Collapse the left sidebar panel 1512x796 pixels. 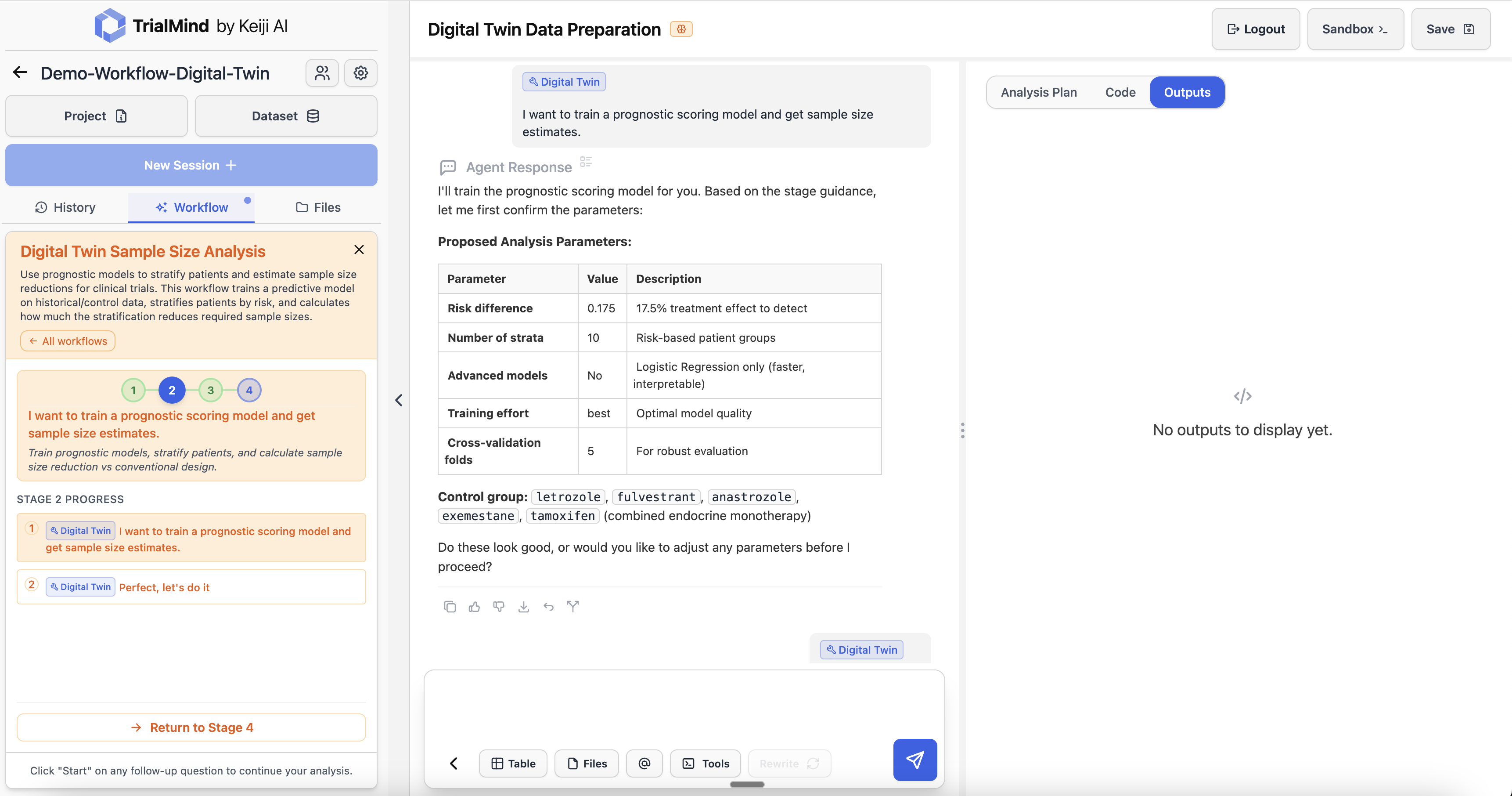(x=399, y=400)
